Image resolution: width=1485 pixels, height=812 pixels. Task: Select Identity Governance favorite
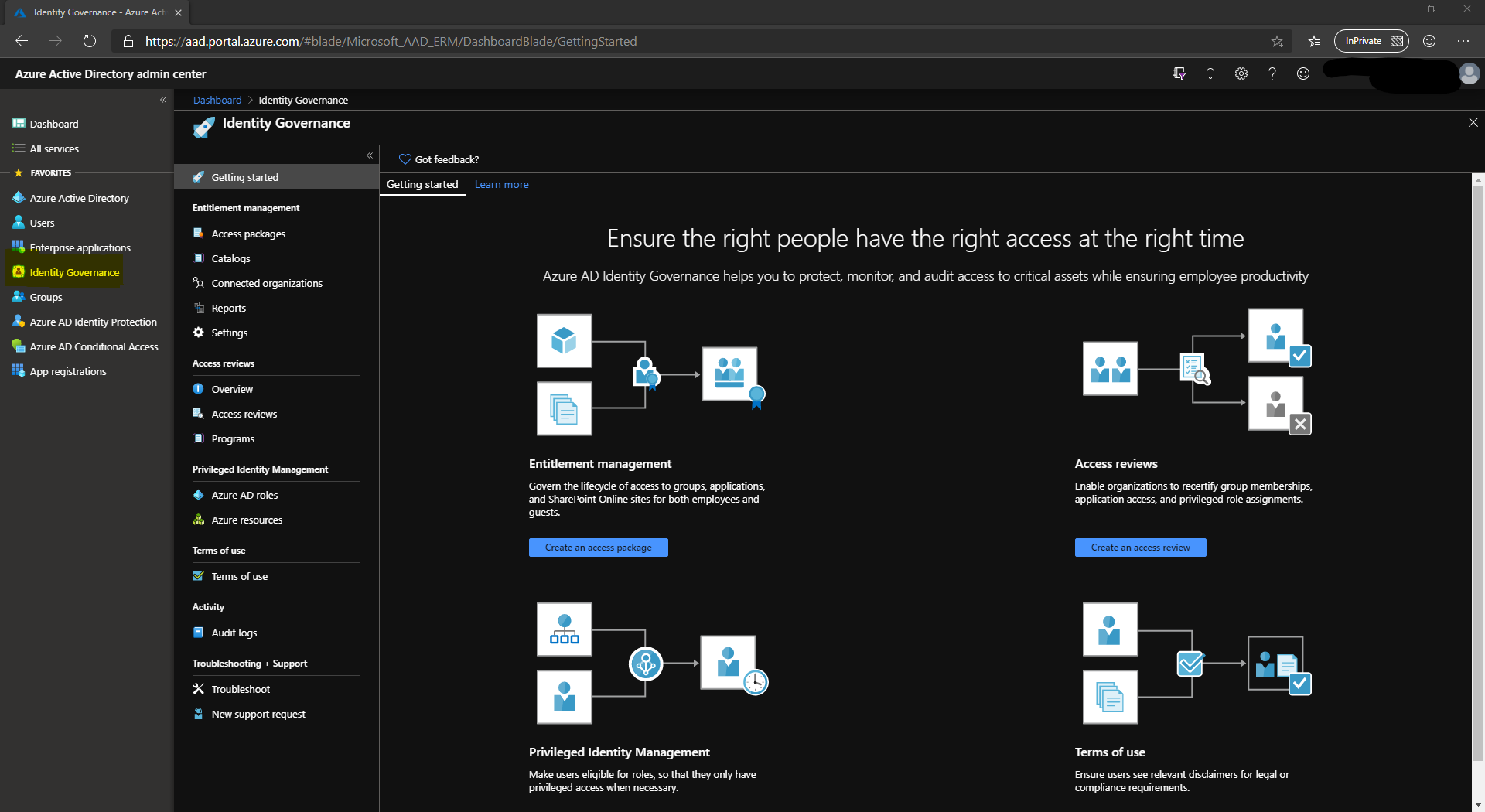coord(66,272)
